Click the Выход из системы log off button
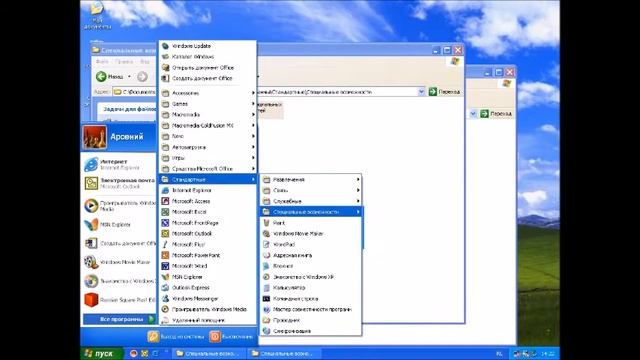This screenshot has height=360, width=640. coord(176,336)
